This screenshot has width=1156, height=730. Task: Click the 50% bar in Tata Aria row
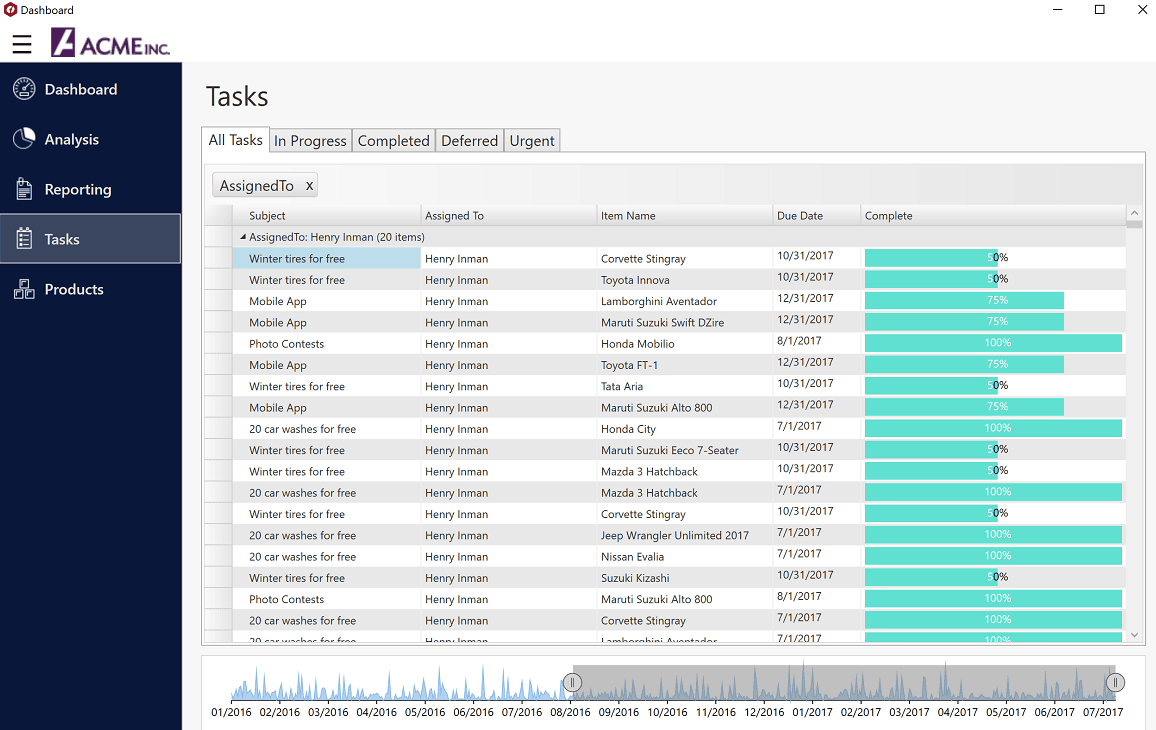pyautogui.click(x=931, y=385)
